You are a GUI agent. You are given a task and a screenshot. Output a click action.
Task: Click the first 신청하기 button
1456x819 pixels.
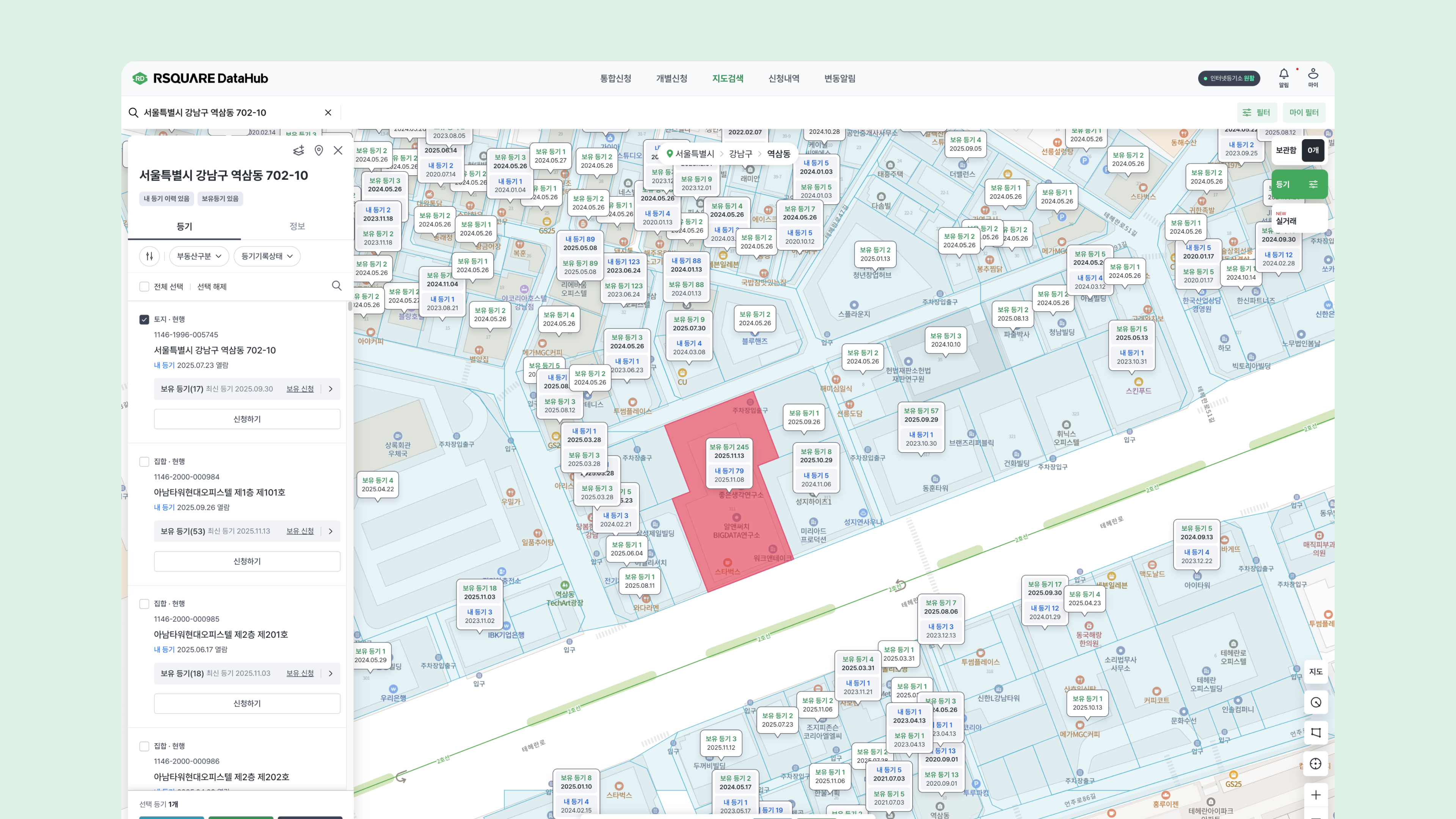pyautogui.click(x=247, y=419)
